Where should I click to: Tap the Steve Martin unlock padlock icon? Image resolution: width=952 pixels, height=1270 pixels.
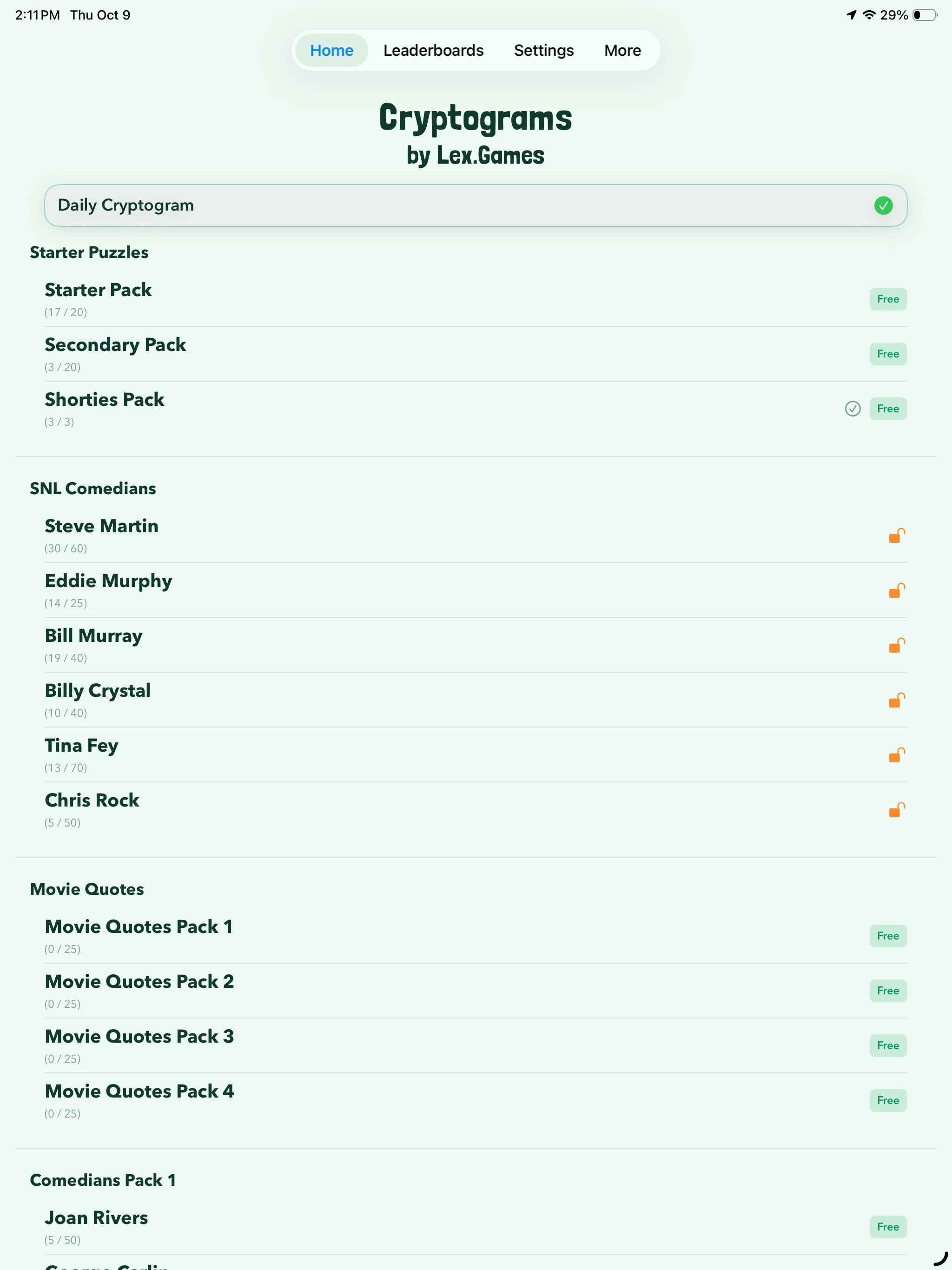click(897, 536)
